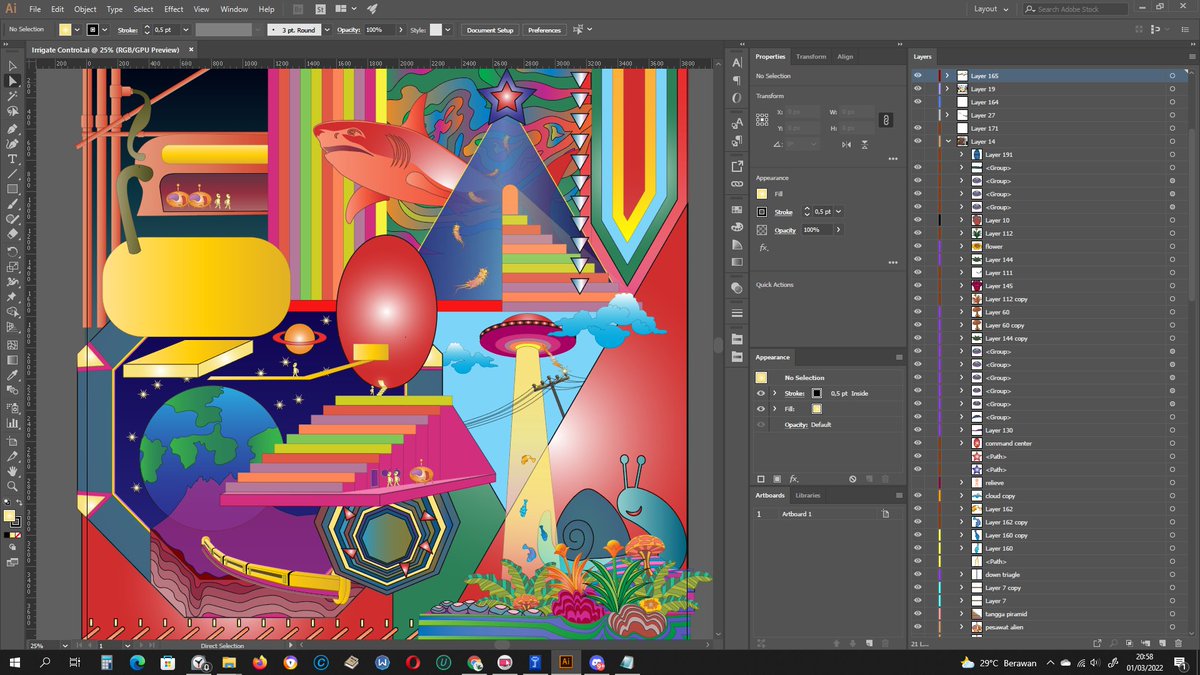This screenshot has width=1200, height=675.
Task: Click the Document Setup button
Action: (489, 30)
